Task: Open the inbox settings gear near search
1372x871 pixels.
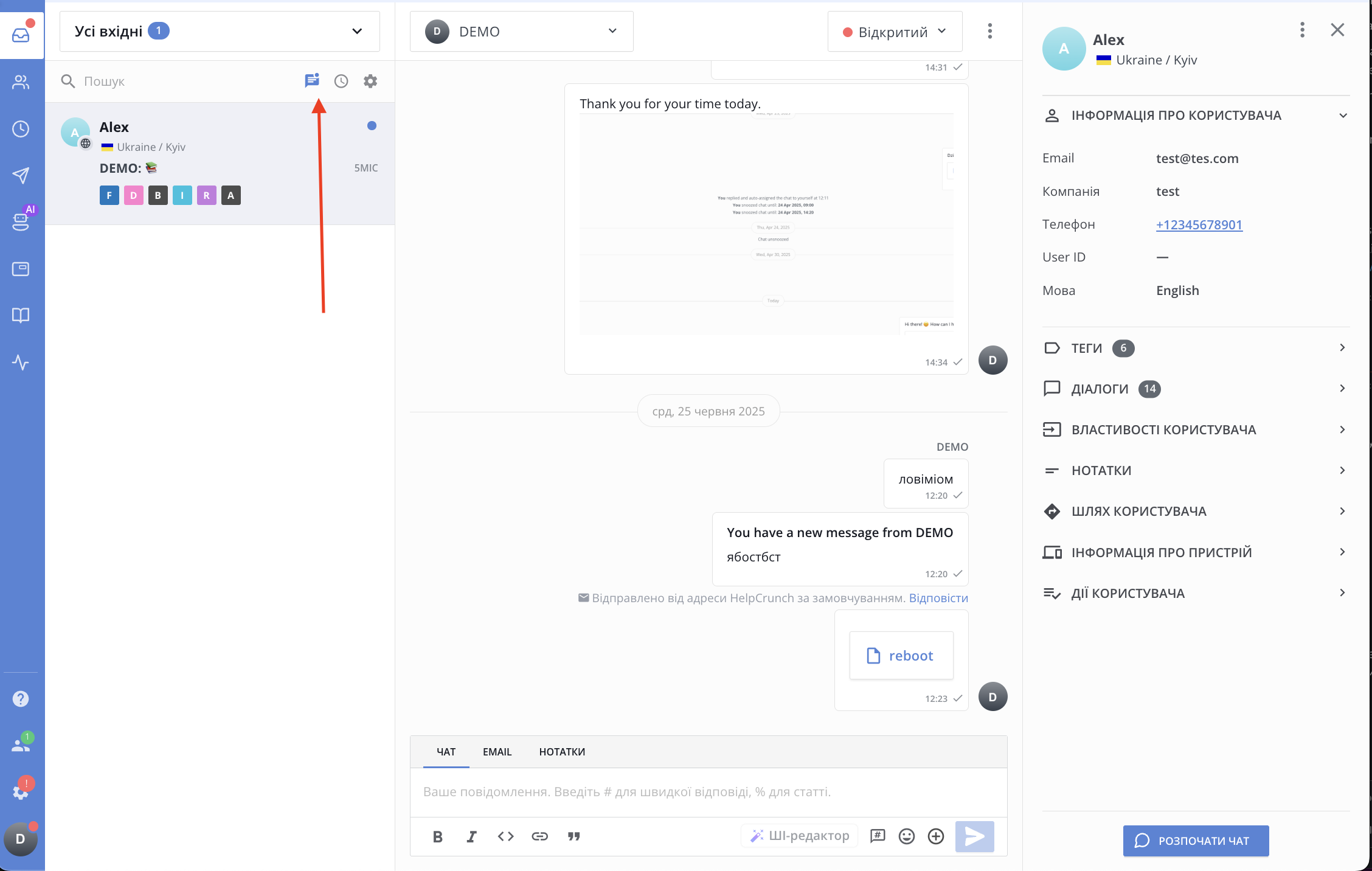Action: point(370,81)
